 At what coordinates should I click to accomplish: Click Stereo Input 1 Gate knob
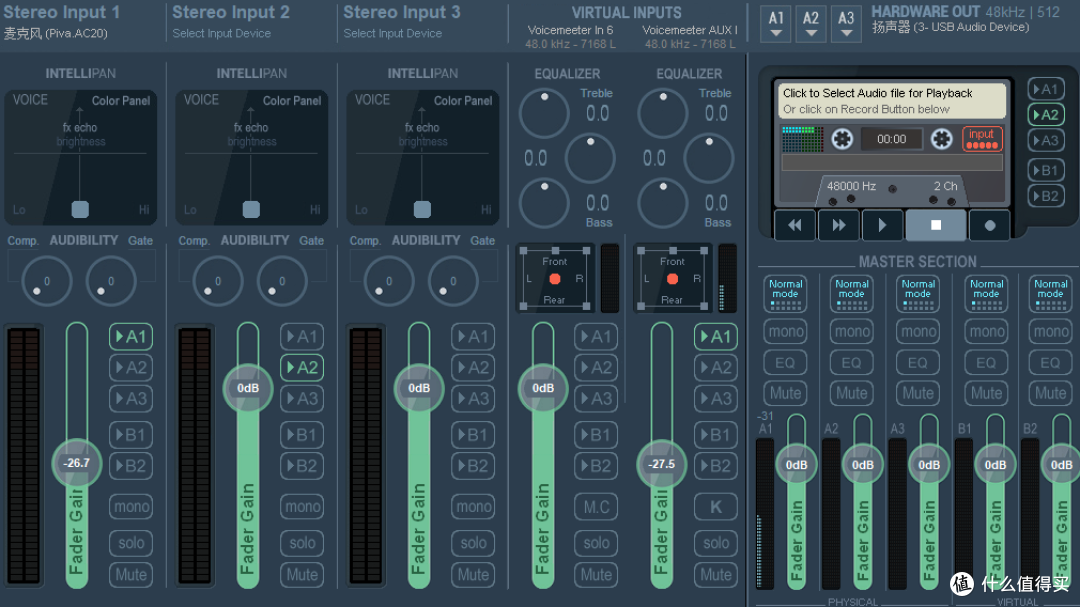pyautogui.click(x=111, y=281)
